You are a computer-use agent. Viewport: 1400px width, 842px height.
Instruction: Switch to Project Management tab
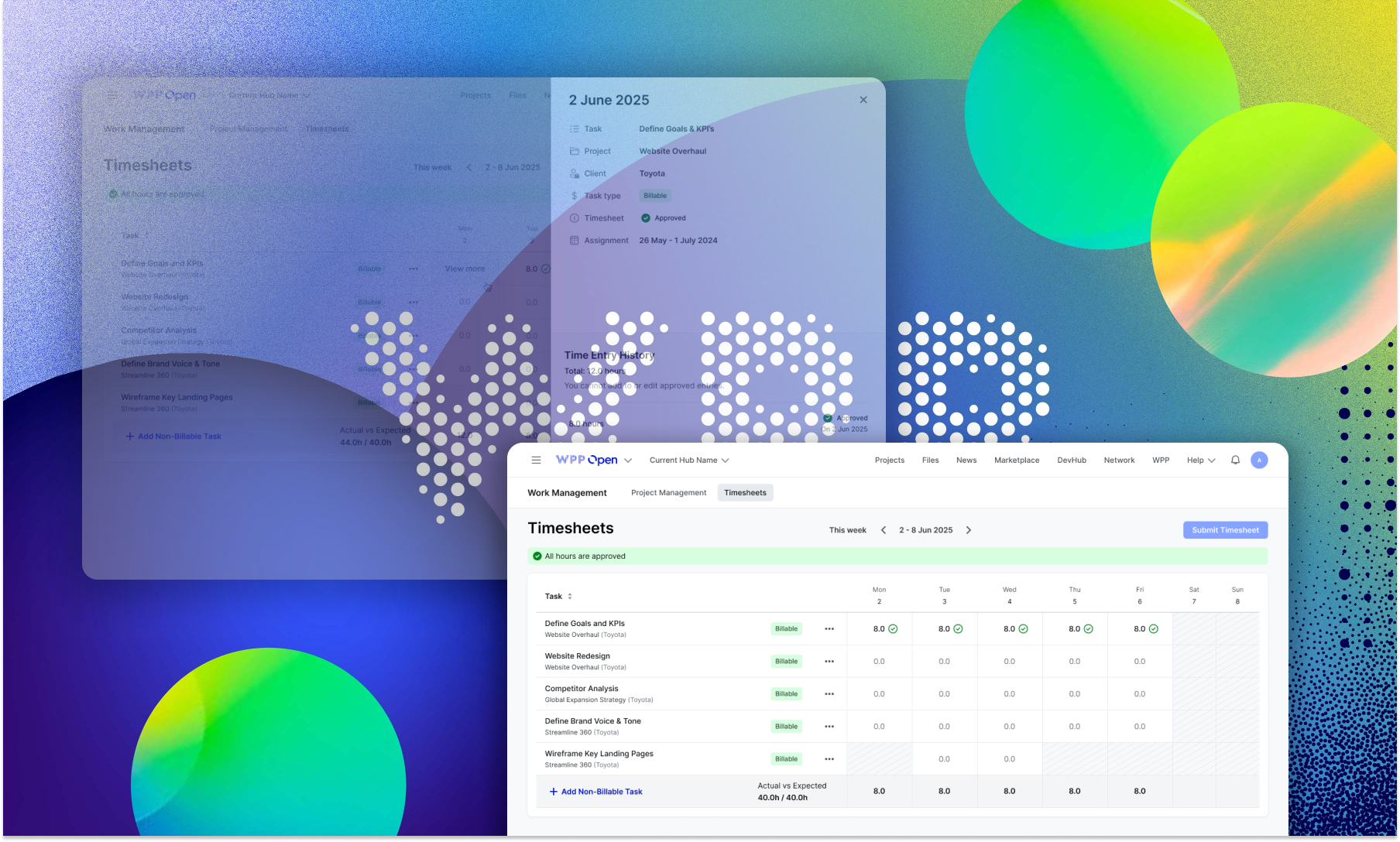tap(668, 493)
